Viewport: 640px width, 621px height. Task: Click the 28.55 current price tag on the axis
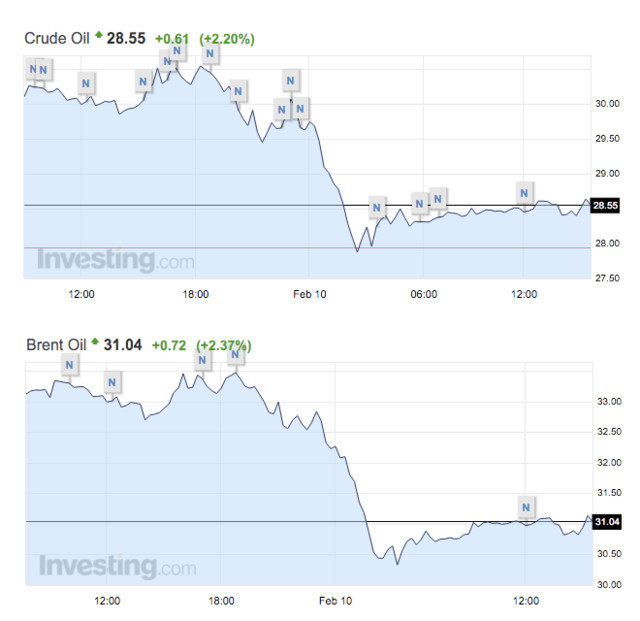point(605,206)
